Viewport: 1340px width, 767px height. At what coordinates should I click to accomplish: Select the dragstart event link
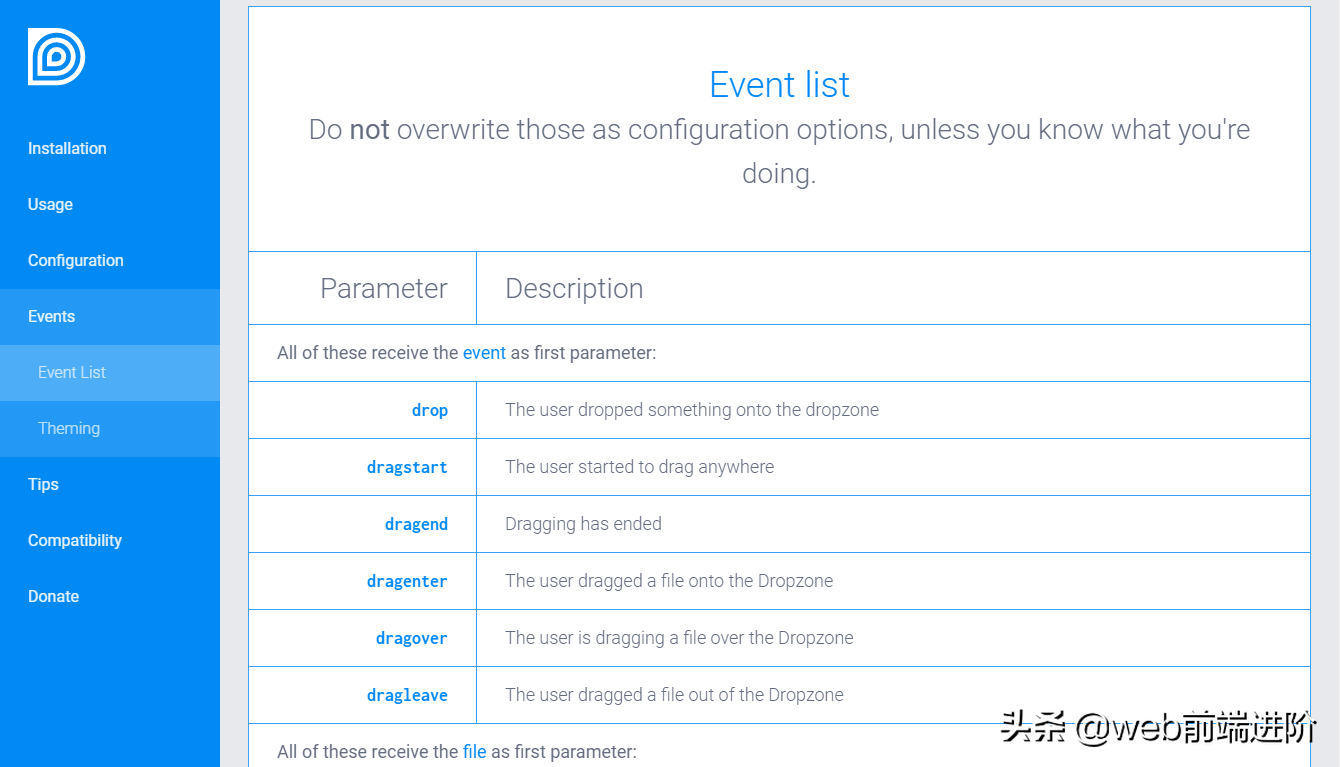point(407,467)
